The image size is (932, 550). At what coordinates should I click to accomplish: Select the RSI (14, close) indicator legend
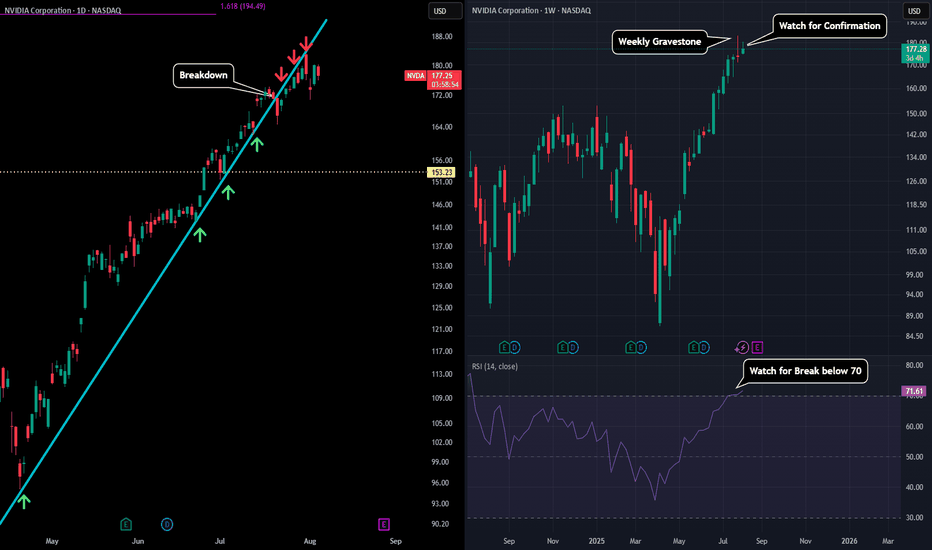495,366
